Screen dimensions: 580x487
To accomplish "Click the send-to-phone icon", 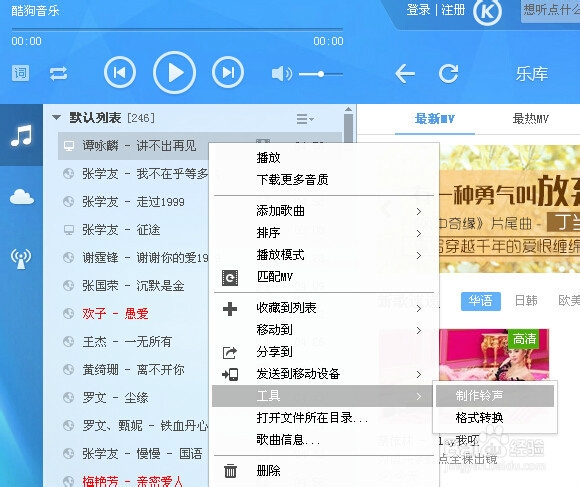I will (230, 375).
